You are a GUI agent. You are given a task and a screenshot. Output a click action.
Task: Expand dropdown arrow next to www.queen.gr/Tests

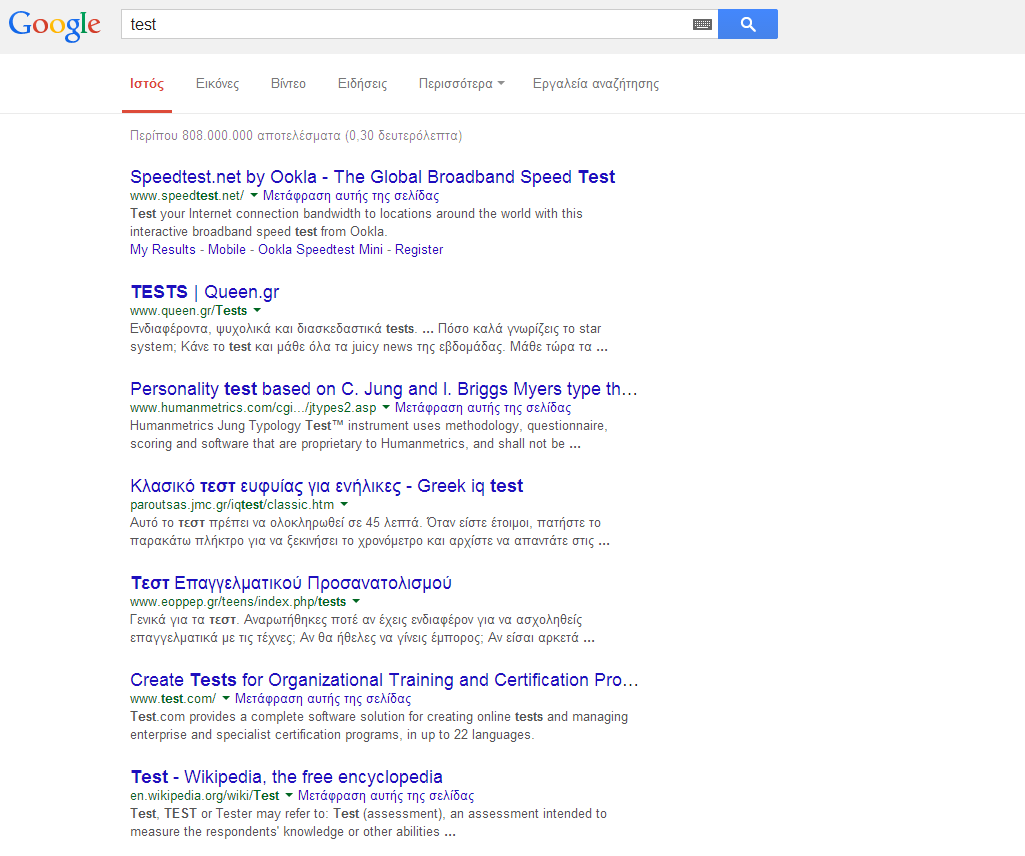click(257, 310)
